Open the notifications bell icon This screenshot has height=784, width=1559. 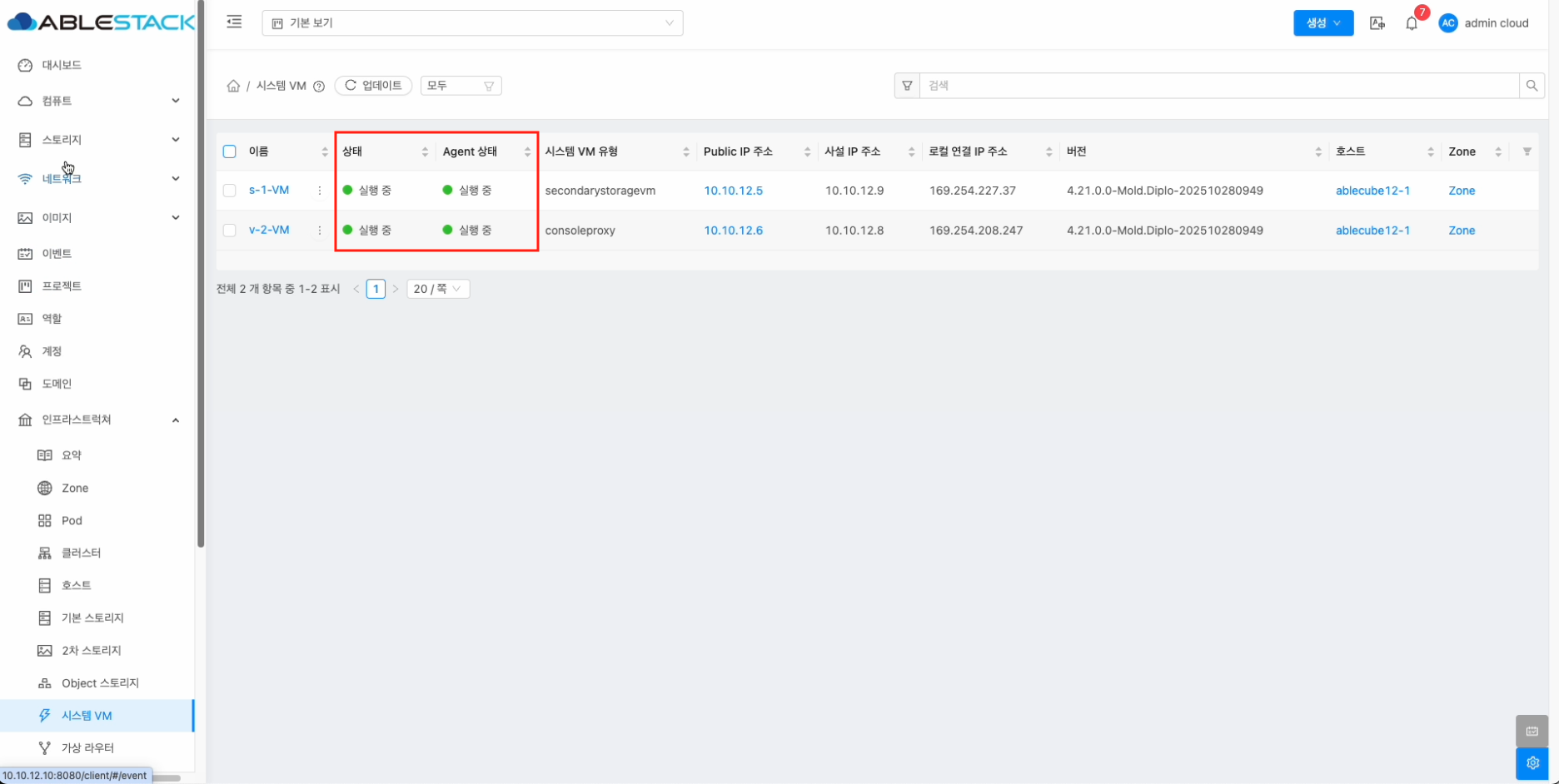(1411, 23)
